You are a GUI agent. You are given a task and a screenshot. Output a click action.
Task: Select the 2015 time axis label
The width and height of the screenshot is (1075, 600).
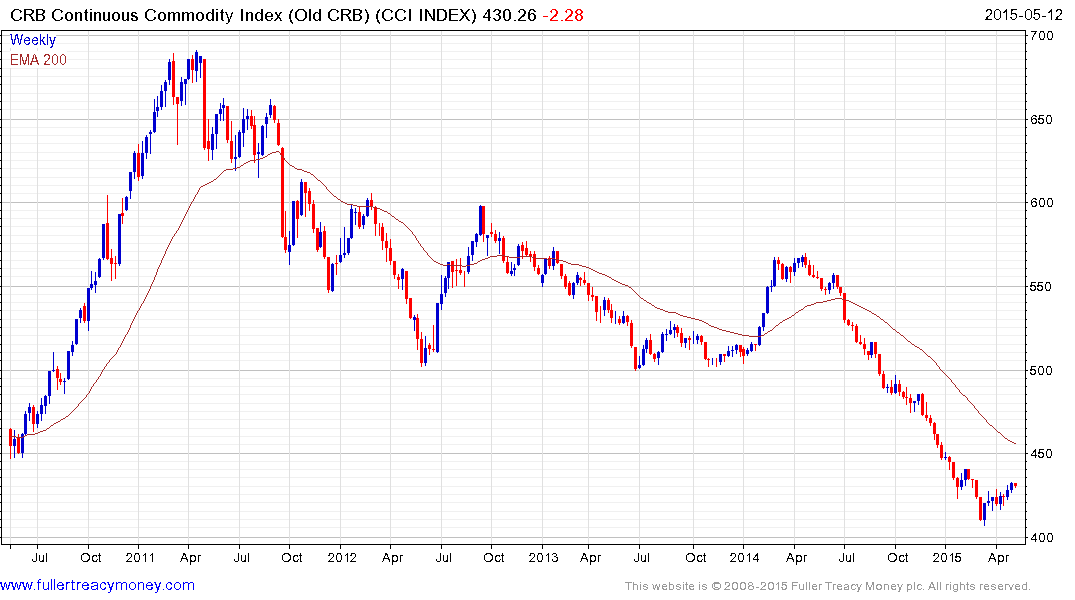click(946, 557)
